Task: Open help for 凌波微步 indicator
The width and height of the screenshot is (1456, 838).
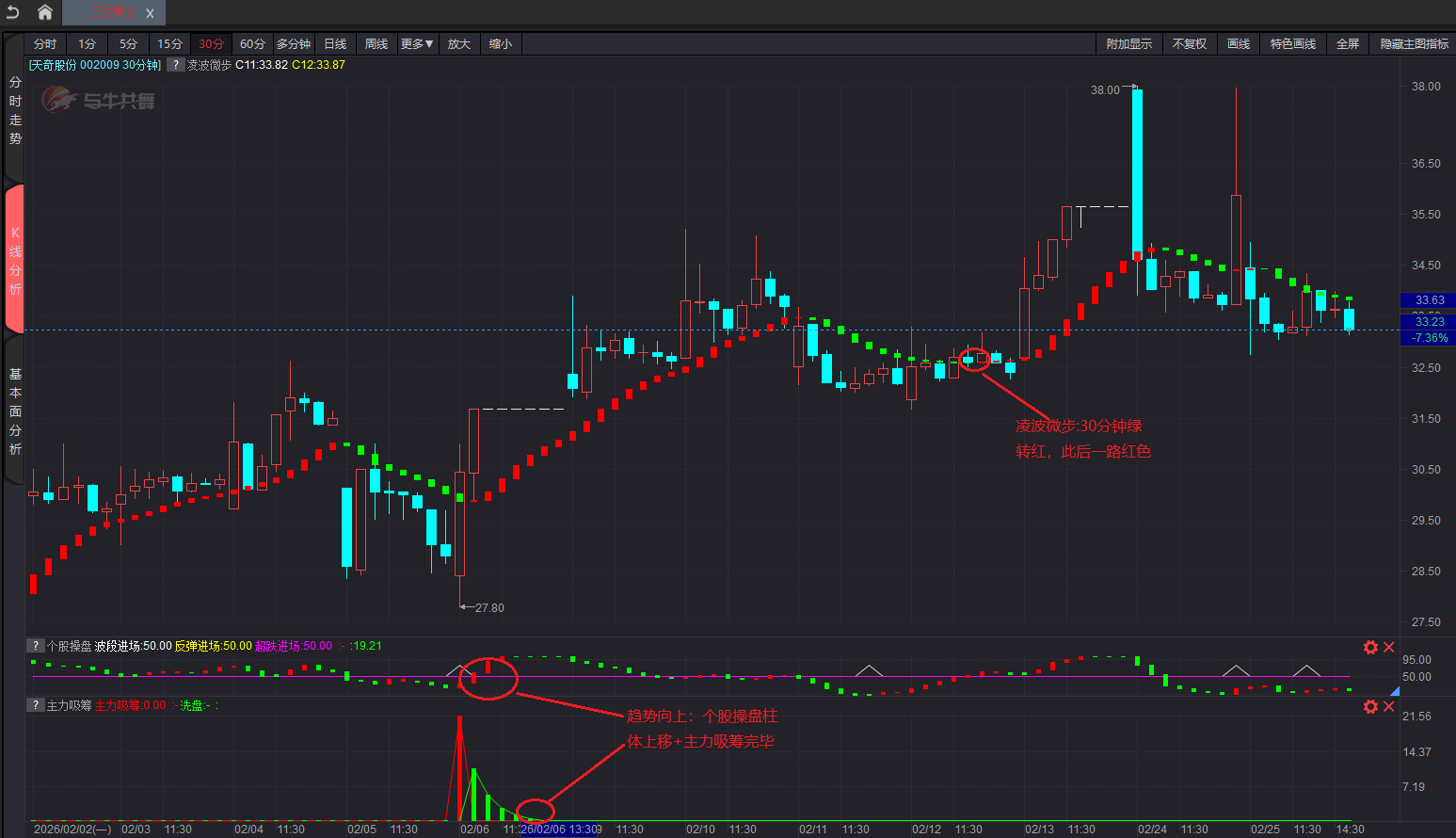Action: click(x=176, y=65)
